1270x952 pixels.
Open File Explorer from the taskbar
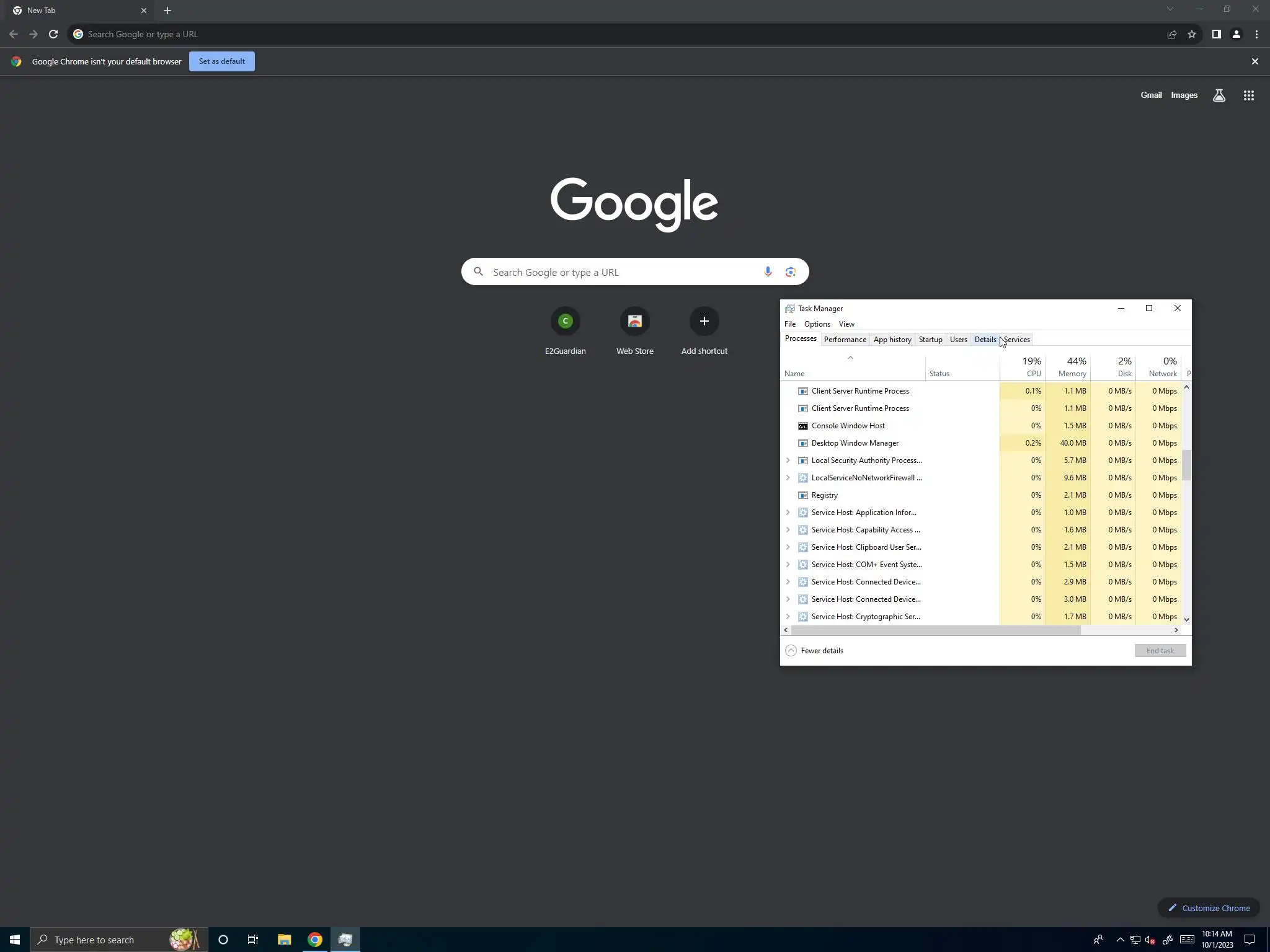[284, 940]
